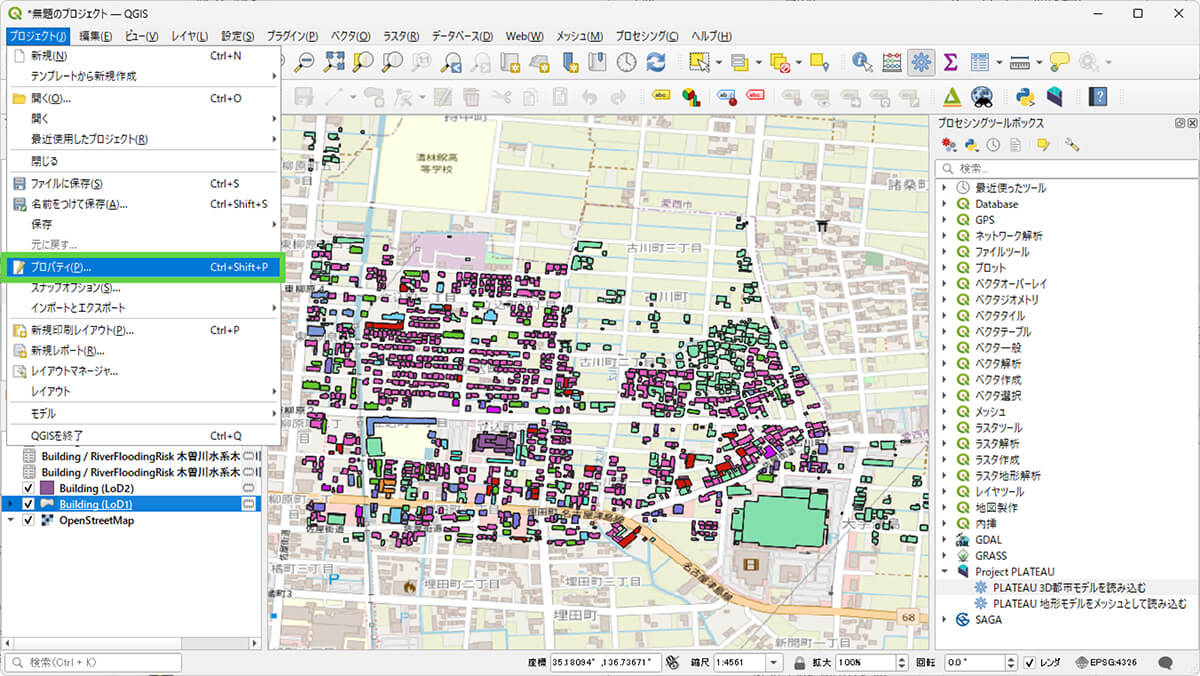Click the toolbox history clock icon

pos(993,145)
